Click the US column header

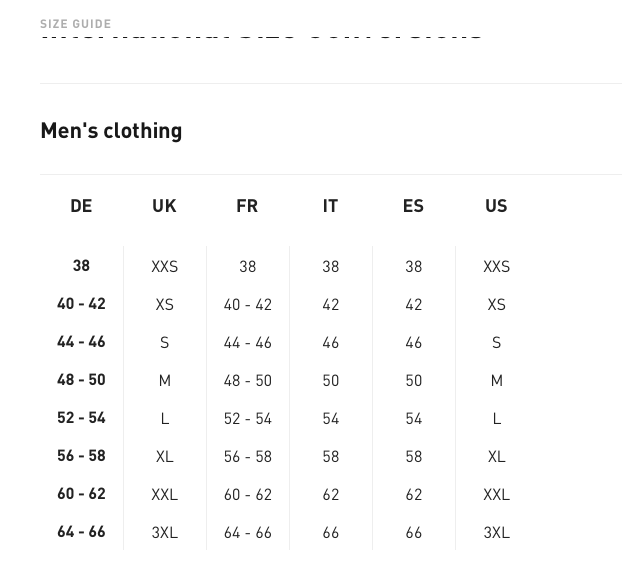[496, 206]
